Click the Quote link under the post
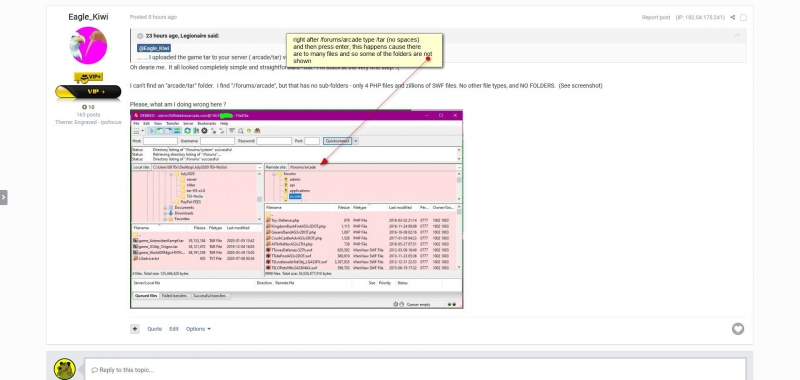The image size is (800, 380). [x=155, y=329]
